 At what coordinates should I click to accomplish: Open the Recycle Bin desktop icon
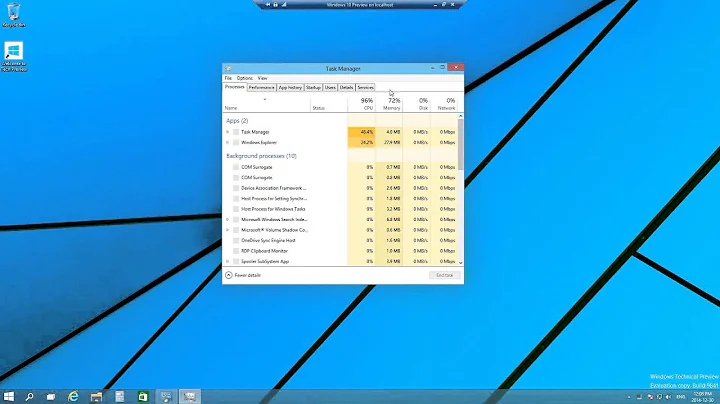13,15
